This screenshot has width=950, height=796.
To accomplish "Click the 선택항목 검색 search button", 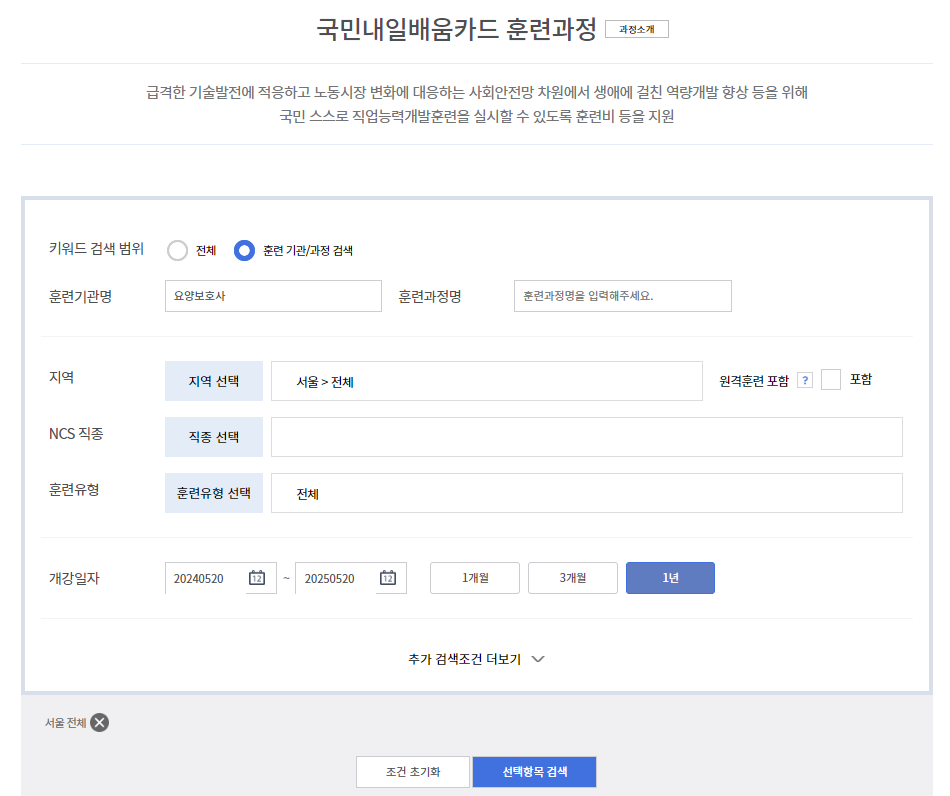I will pos(534,771).
